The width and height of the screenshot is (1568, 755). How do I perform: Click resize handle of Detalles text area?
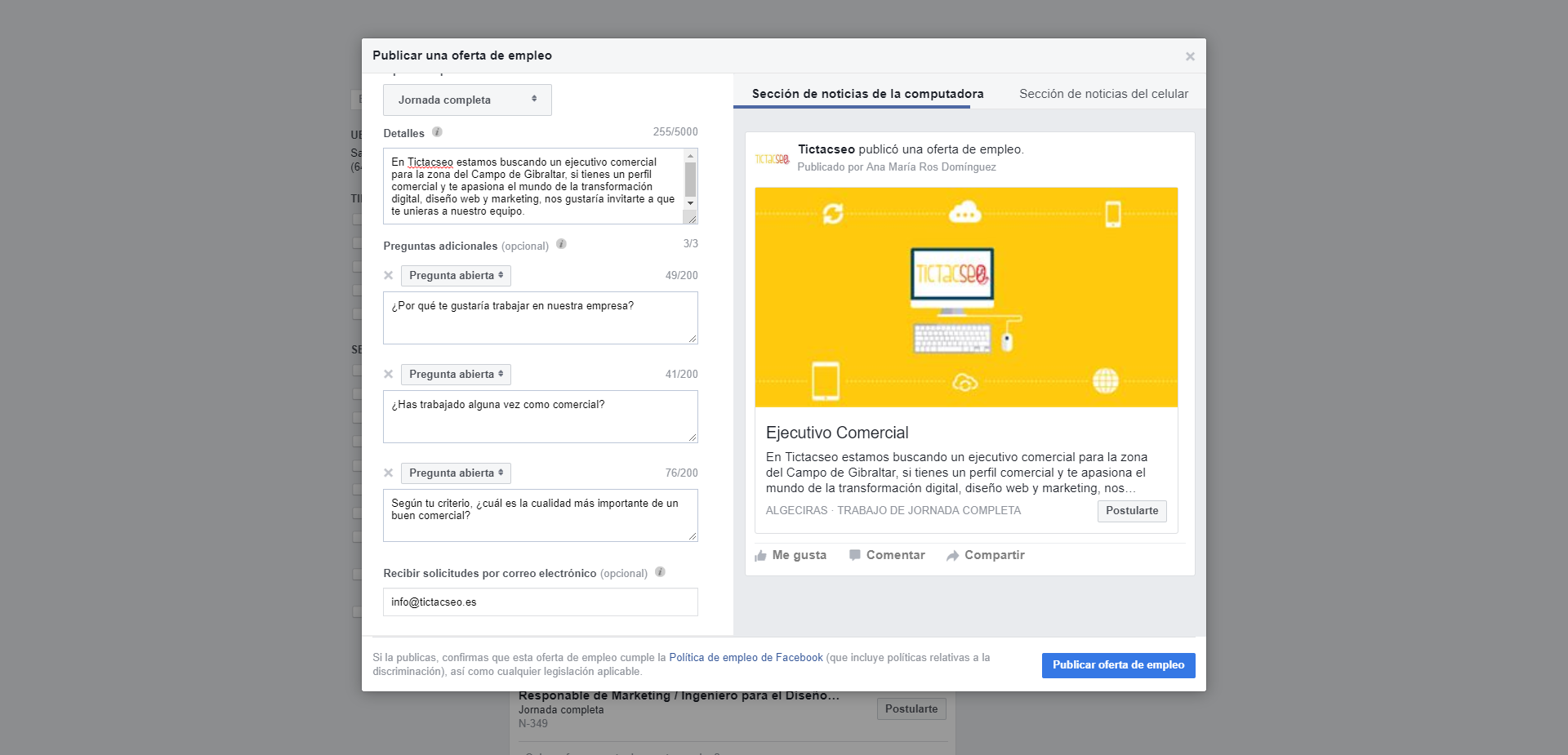coord(692,218)
